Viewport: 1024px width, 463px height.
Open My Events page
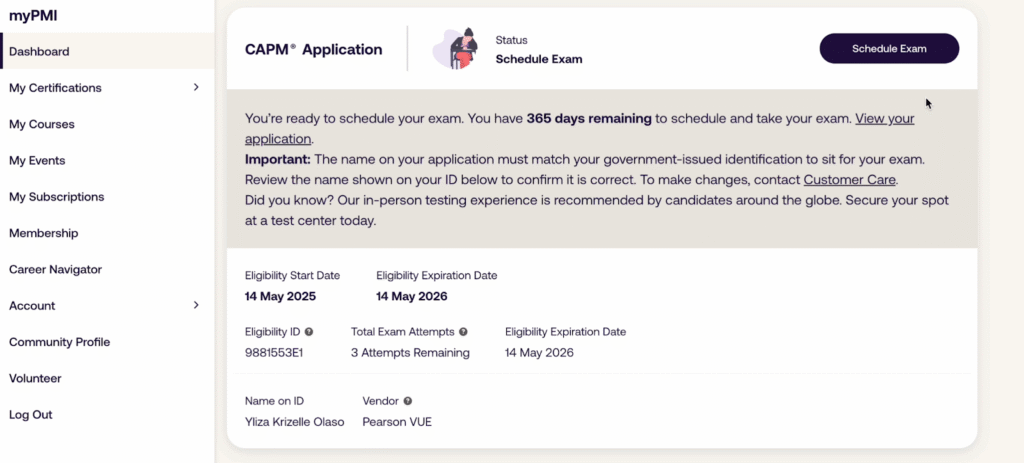[x=37, y=161]
